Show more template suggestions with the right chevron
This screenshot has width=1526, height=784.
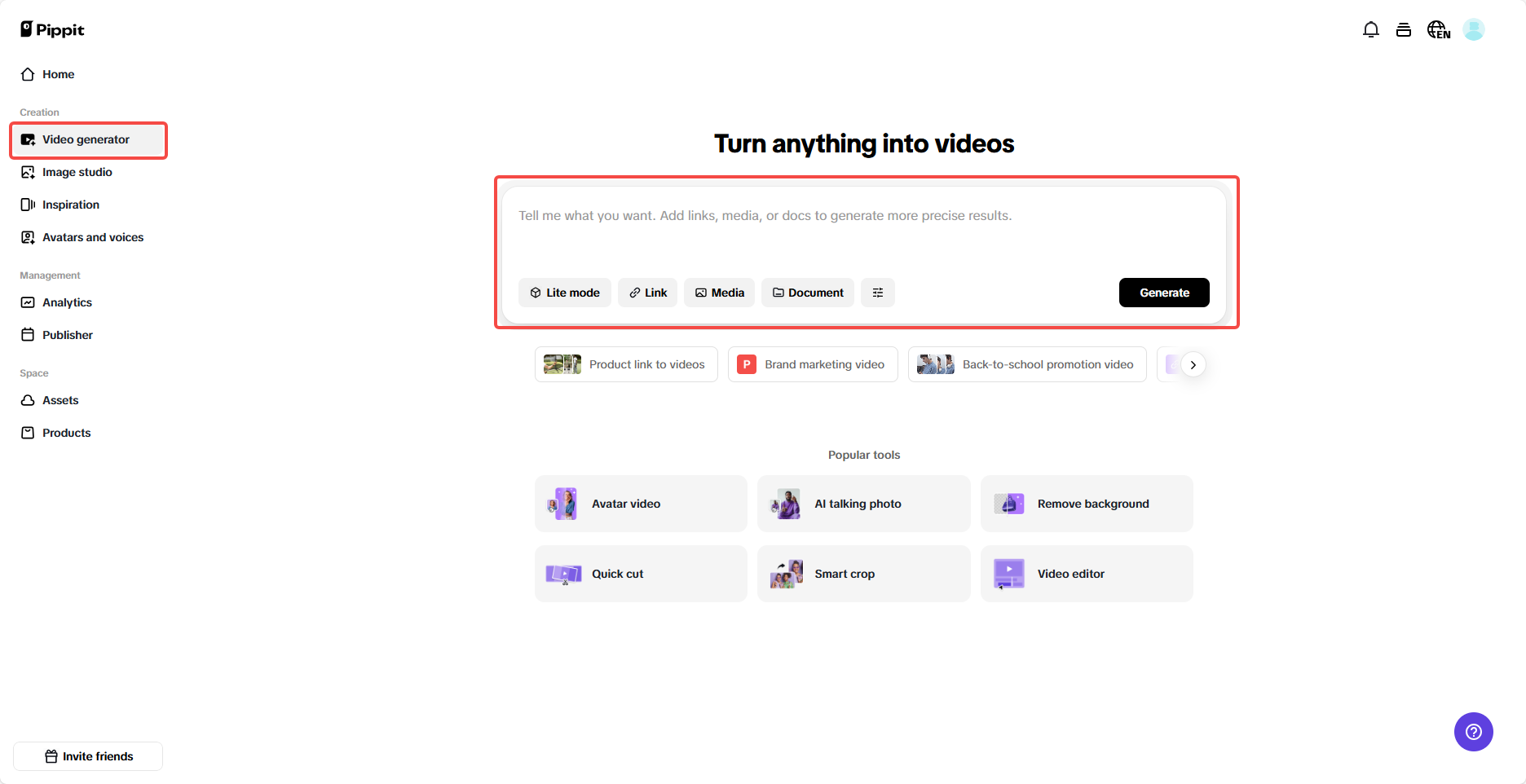pyautogui.click(x=1193, y=364)
